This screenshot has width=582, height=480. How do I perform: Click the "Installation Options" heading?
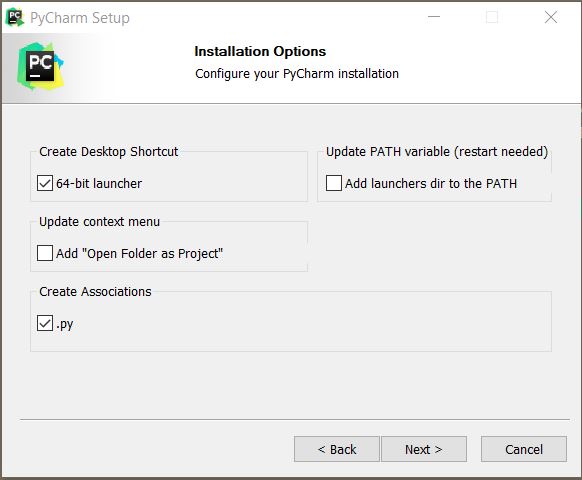[260, 51]
